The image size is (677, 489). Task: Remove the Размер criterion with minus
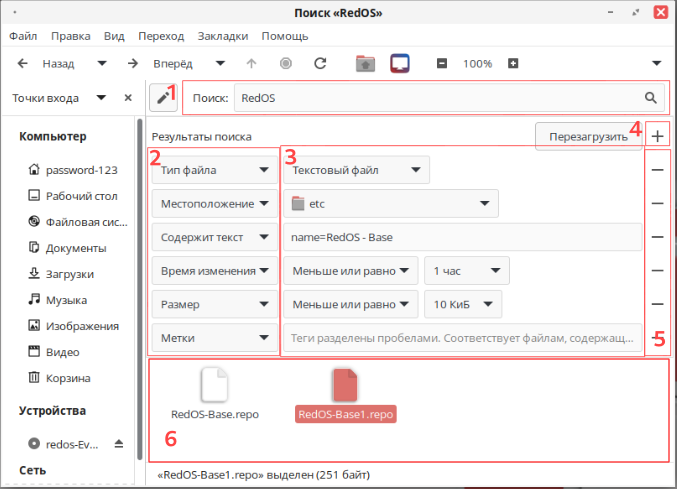click(x=658, y=305)
